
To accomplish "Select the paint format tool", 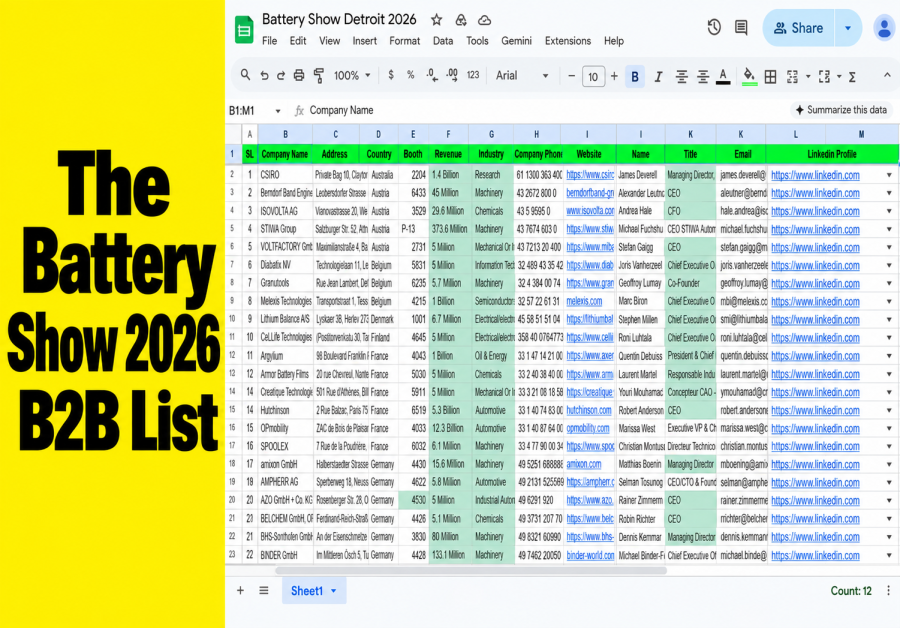I will pos(319,76).
